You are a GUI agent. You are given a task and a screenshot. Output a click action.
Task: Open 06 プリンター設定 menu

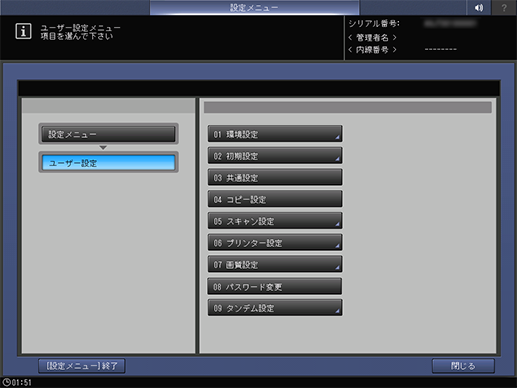[275, 243]
